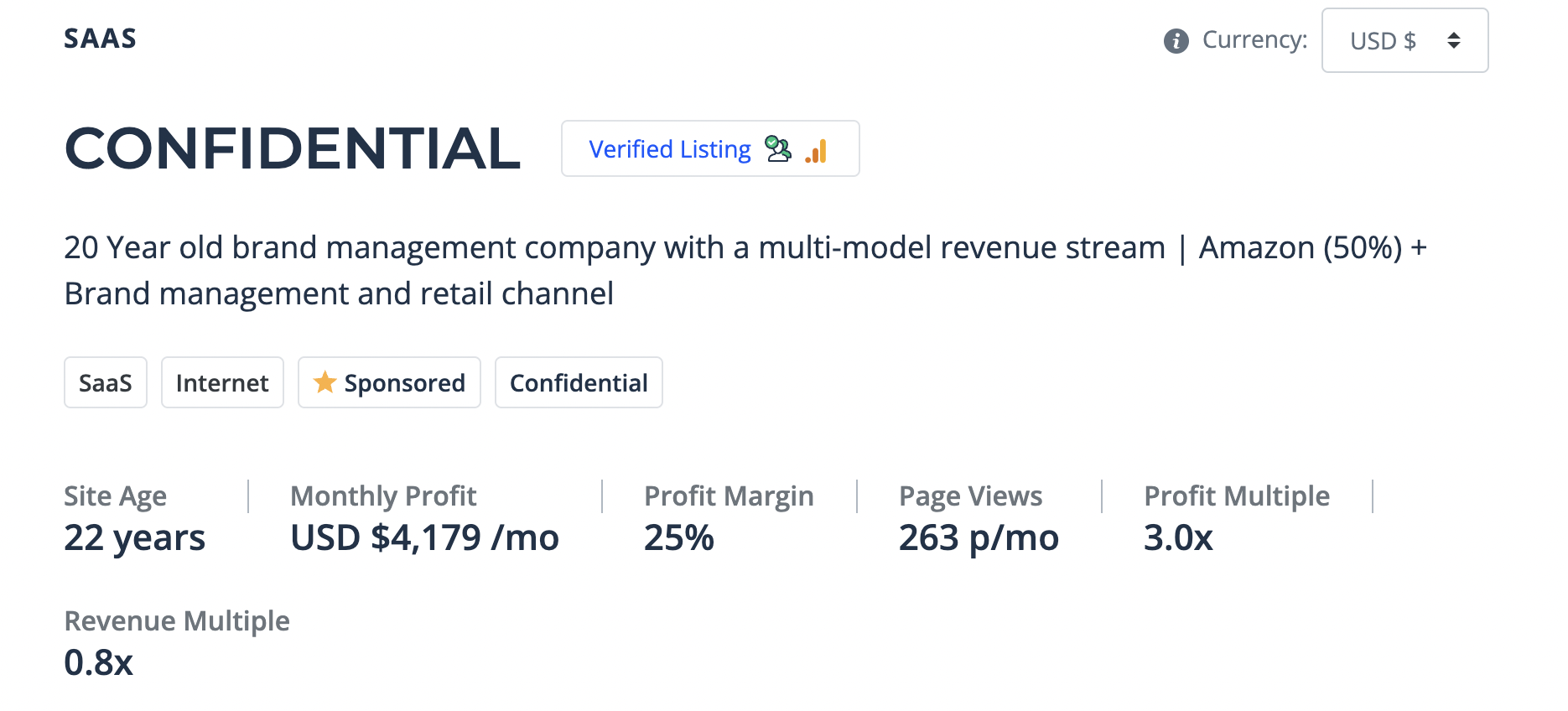Click the Page Views 263 p/mo stat
Screen dimensions: 1568x711
(979, 537)
